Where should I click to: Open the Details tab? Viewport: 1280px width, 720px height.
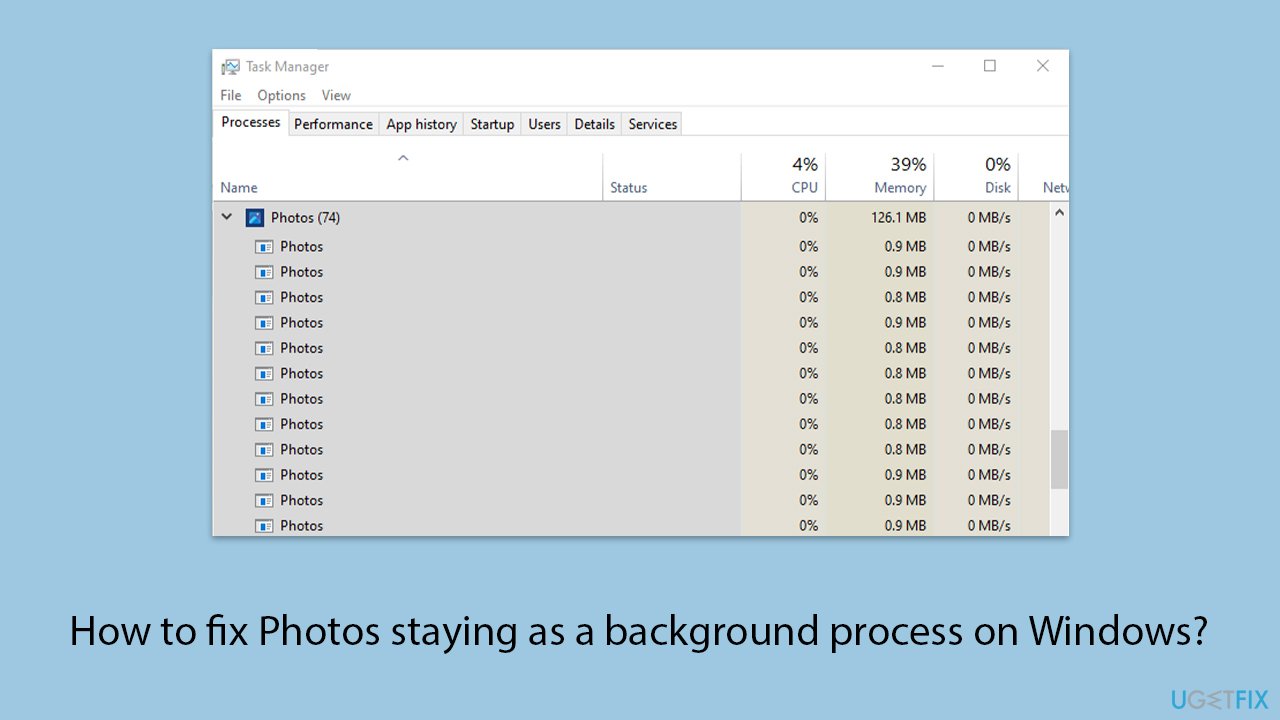point(594,124)
